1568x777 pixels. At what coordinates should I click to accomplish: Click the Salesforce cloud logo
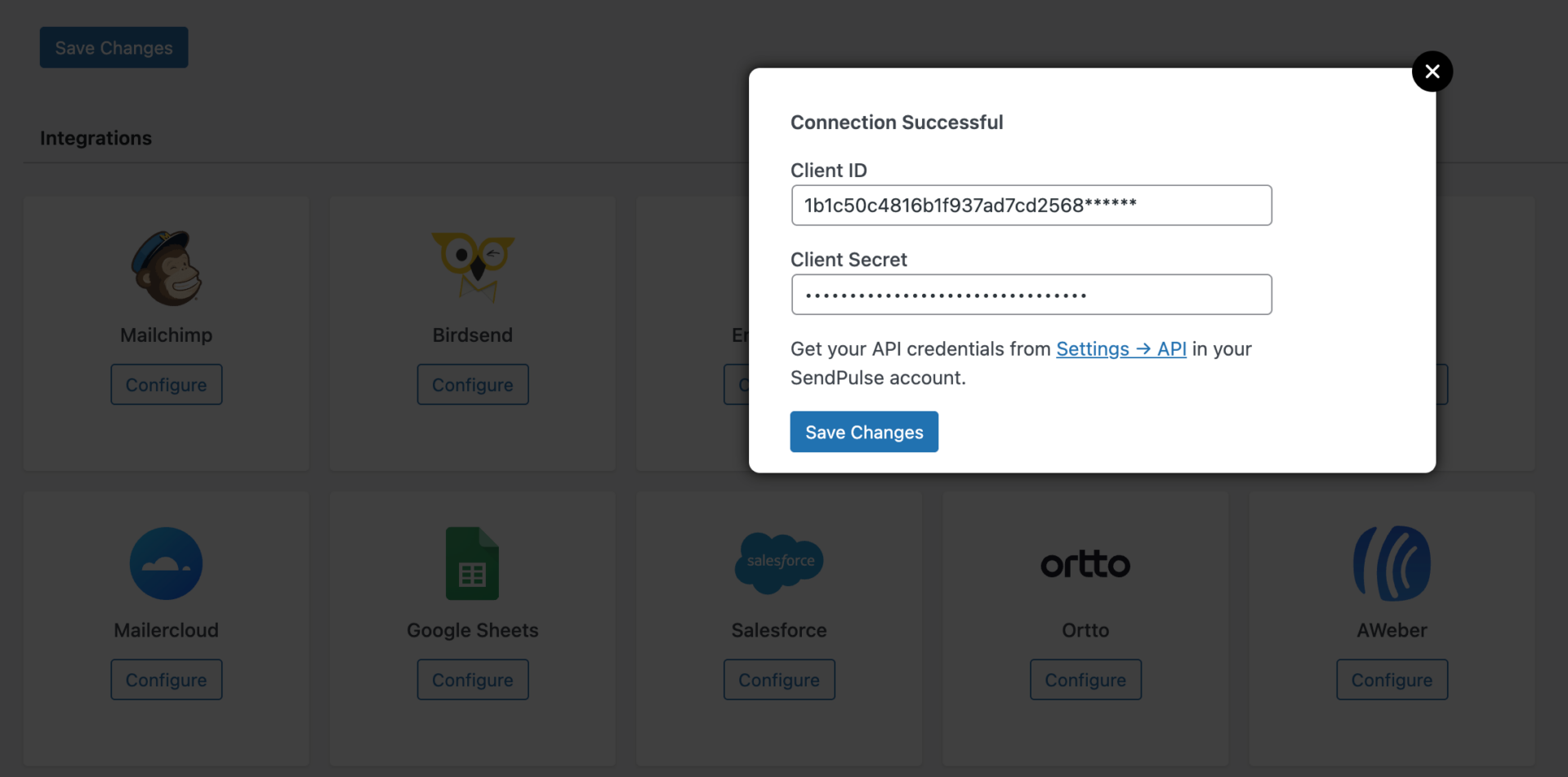point(778,563)
